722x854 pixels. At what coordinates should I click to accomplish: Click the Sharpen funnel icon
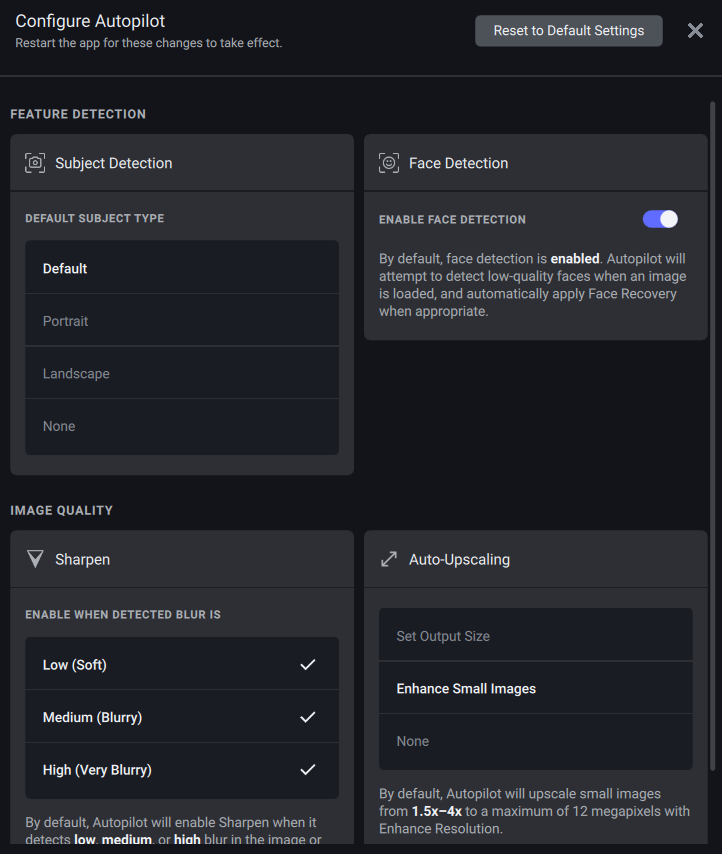(x=35, y=559)
